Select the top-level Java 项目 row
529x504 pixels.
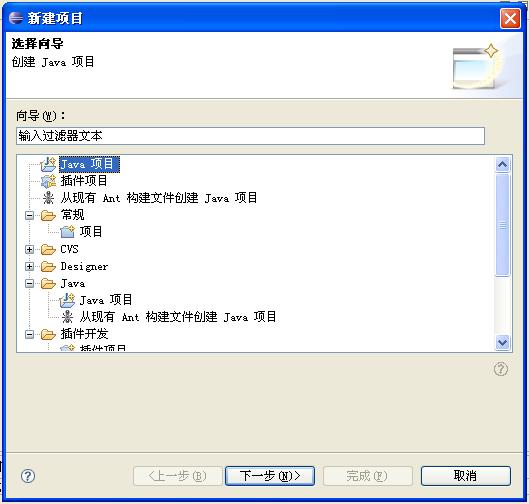point(89,164)
